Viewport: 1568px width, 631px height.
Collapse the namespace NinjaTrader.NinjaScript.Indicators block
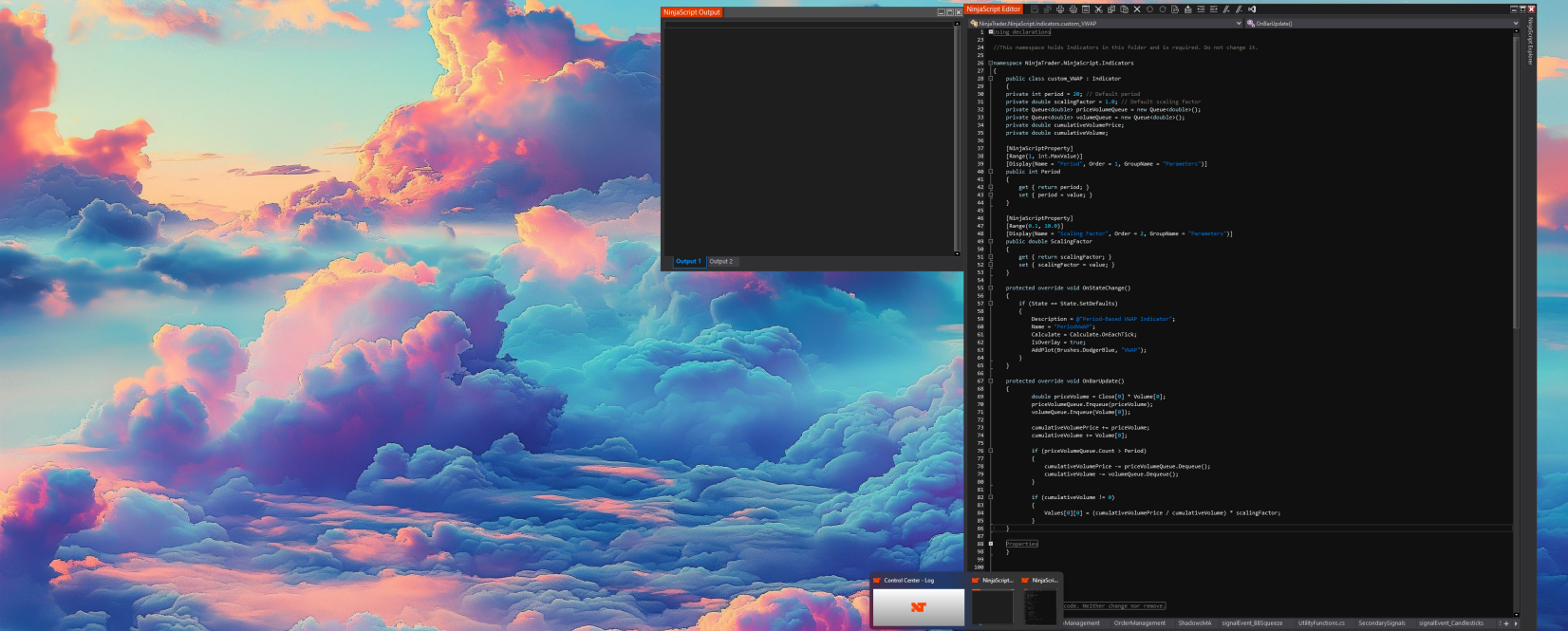coord(991,63)
